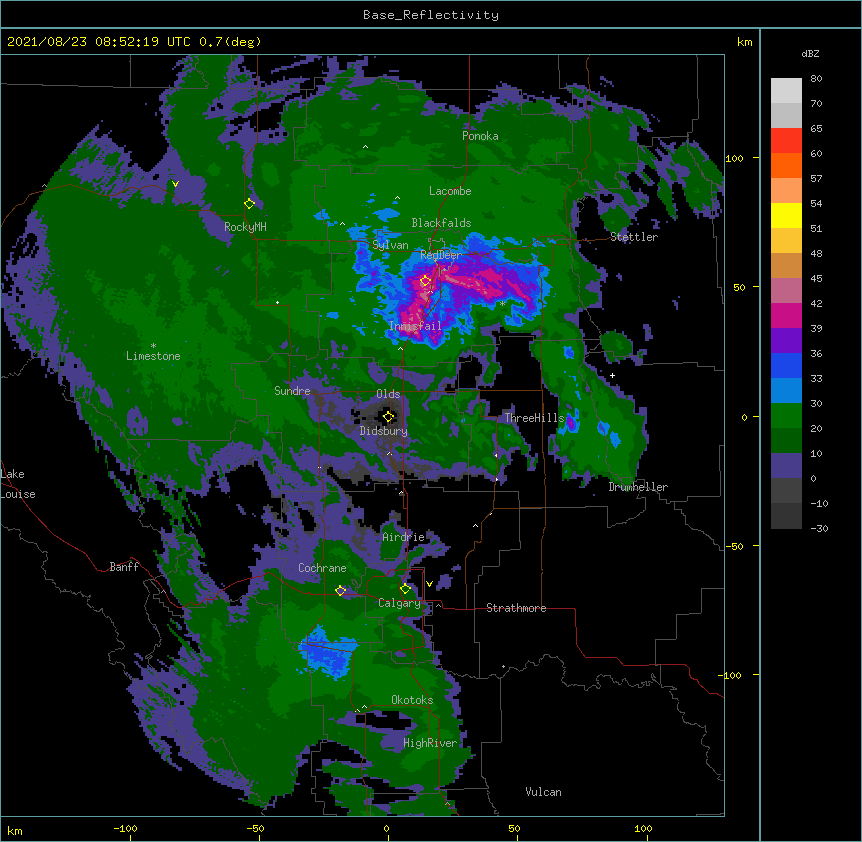Click the yellow diamond marker above RockyMH
Screen dimensions: 862x842
coord(249,203)
